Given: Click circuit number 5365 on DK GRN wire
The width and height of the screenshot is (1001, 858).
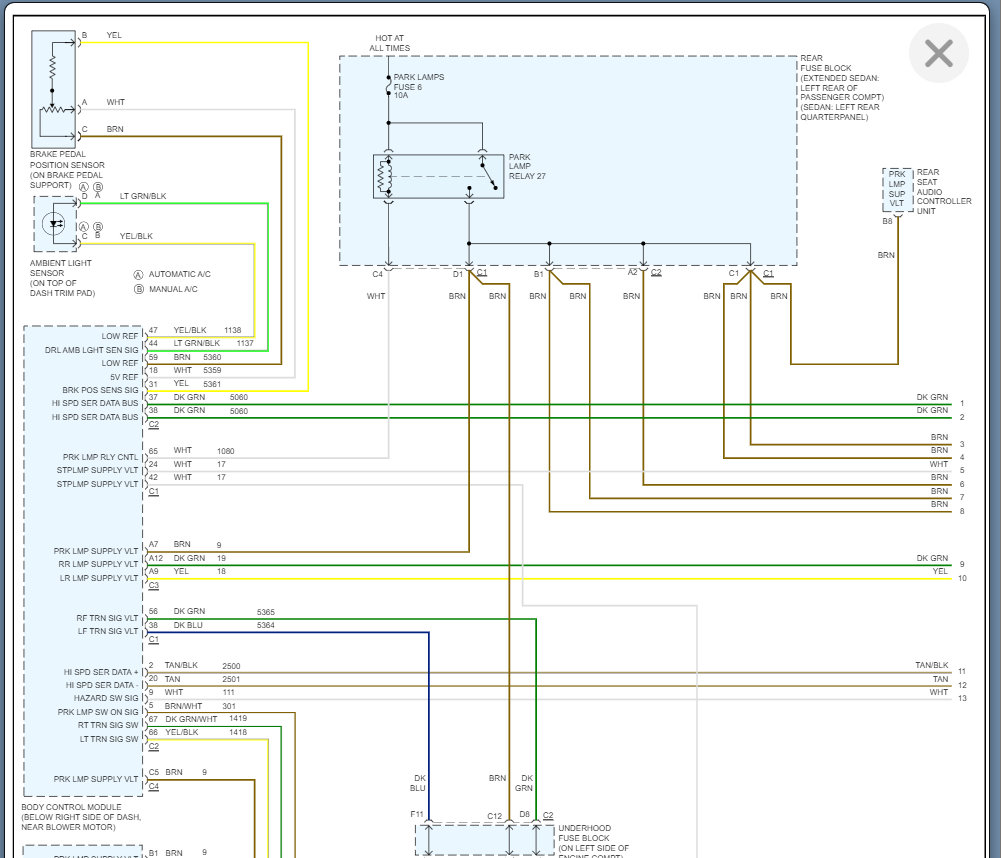Looking at the screenshot, I should [266, 612].
